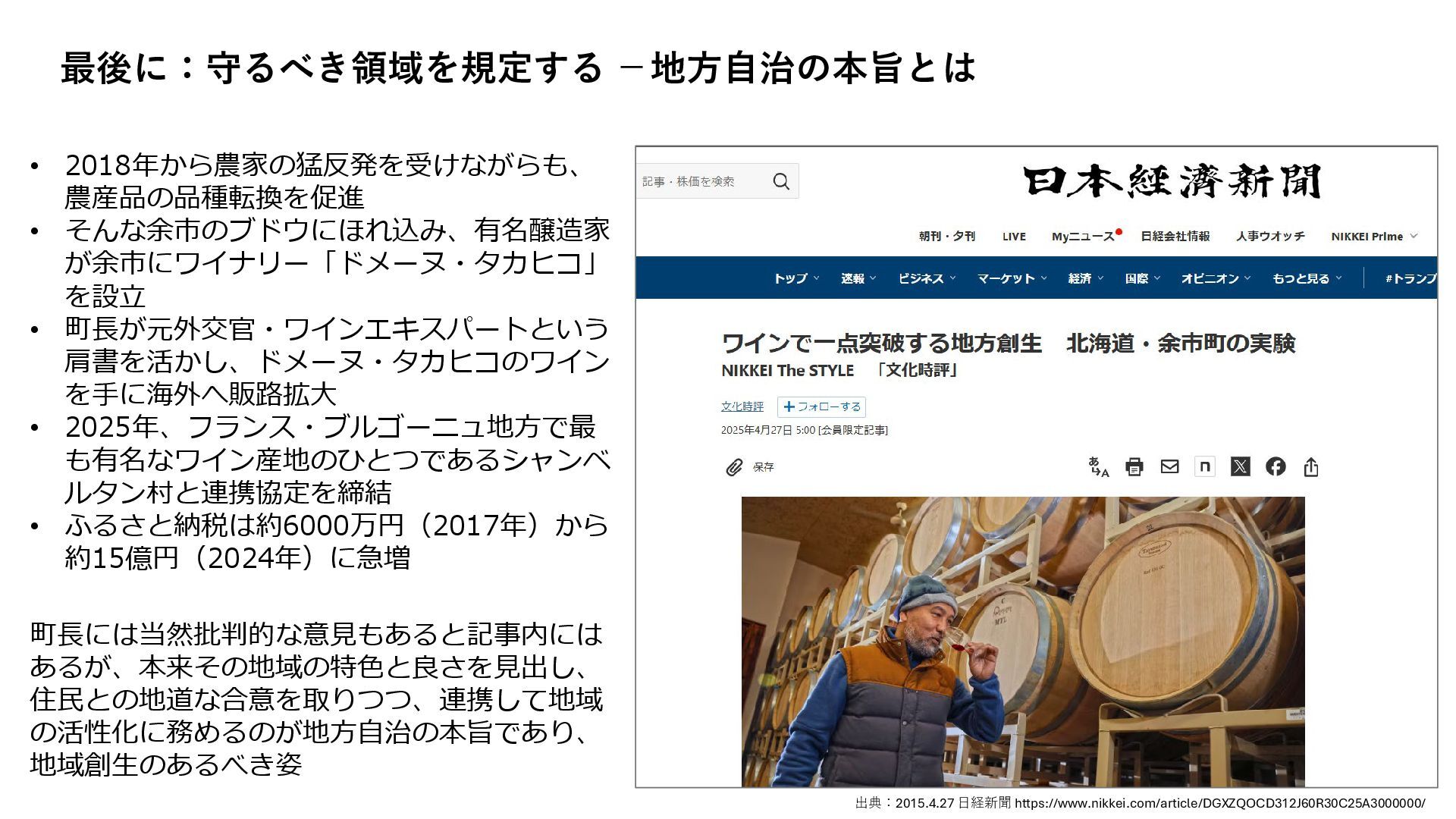Image resolution: width=1456 pixels, height=819 pixels.
Task: Select the 朝刊・夕刊 tab
Action: tap(946, 236)
